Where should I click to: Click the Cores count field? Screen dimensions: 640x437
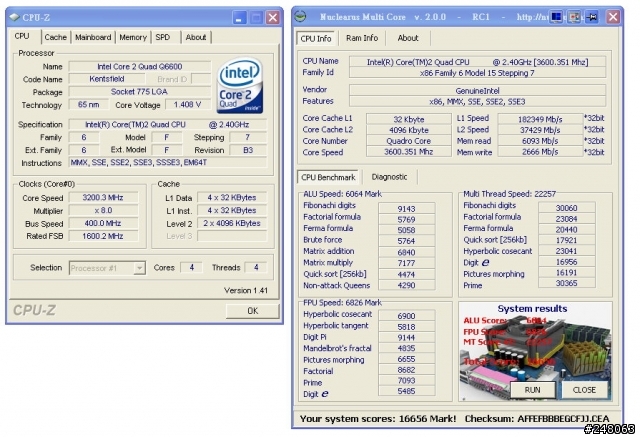click(191, 268)
